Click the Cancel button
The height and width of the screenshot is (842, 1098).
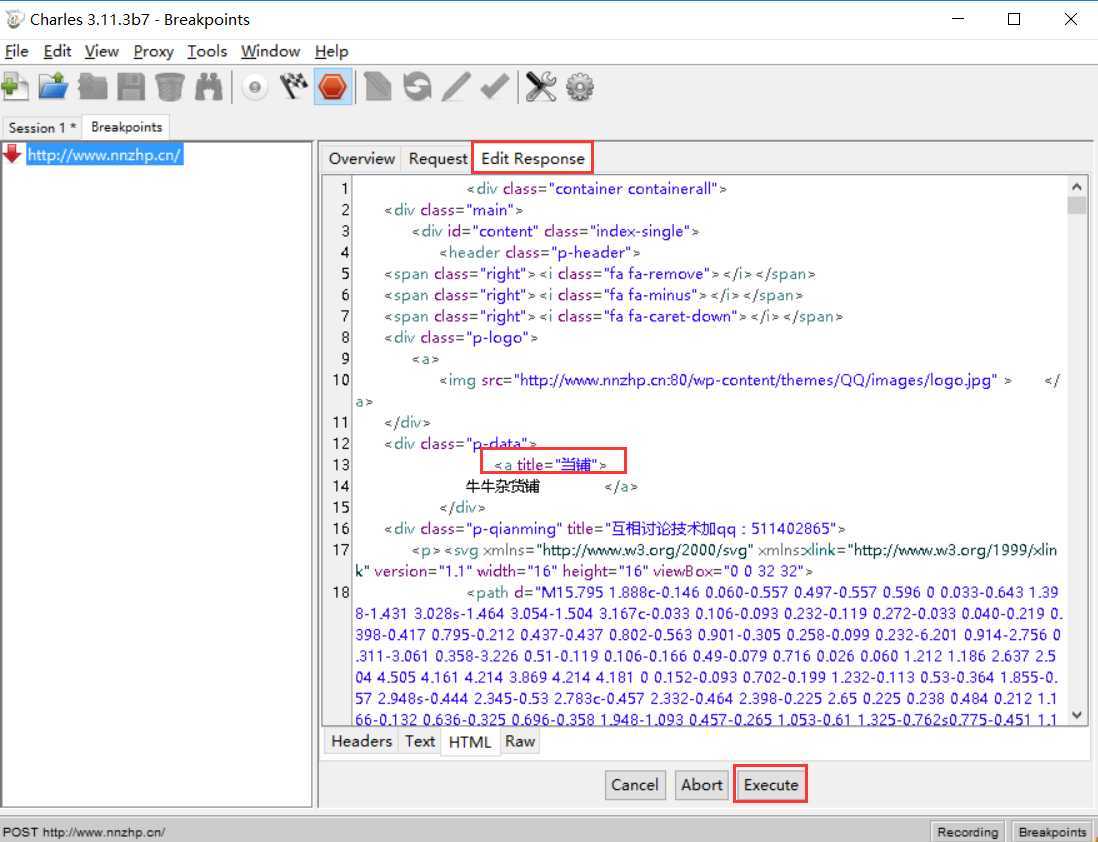(x=634, y=785)
